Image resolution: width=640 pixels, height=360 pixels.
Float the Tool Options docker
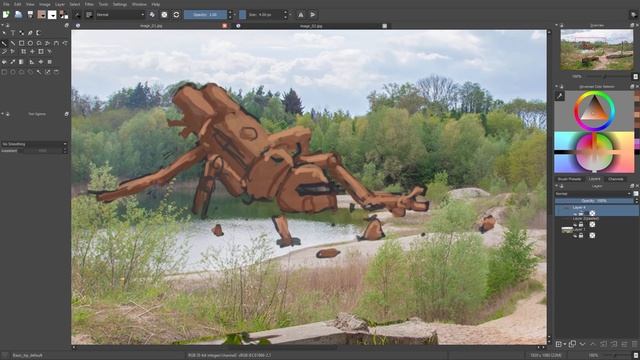(67, 114)
